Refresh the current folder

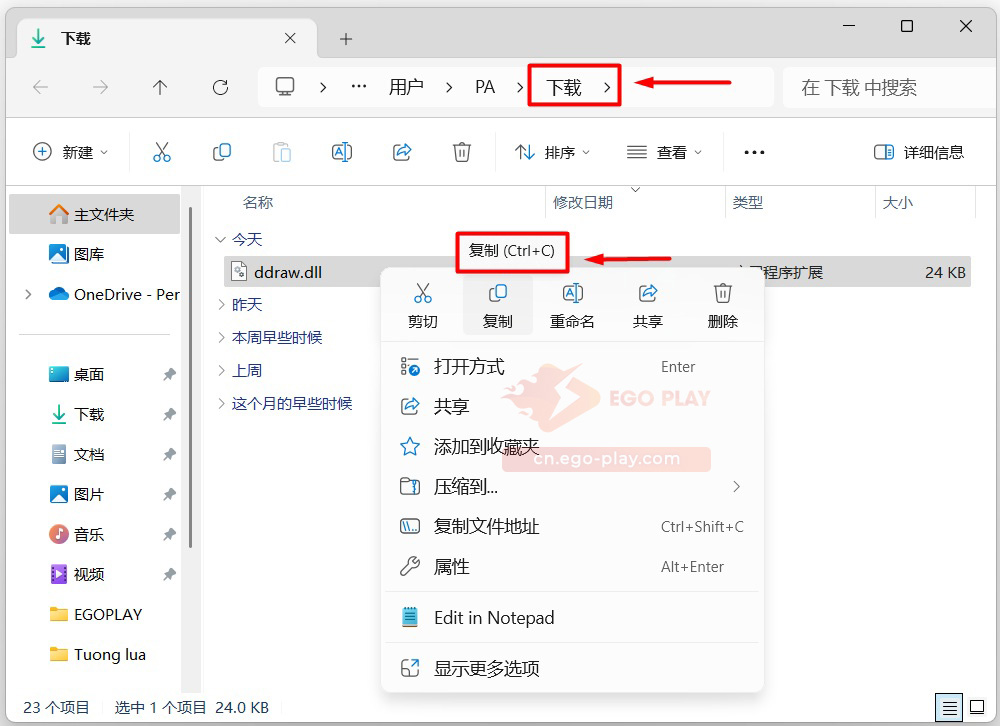220,87
